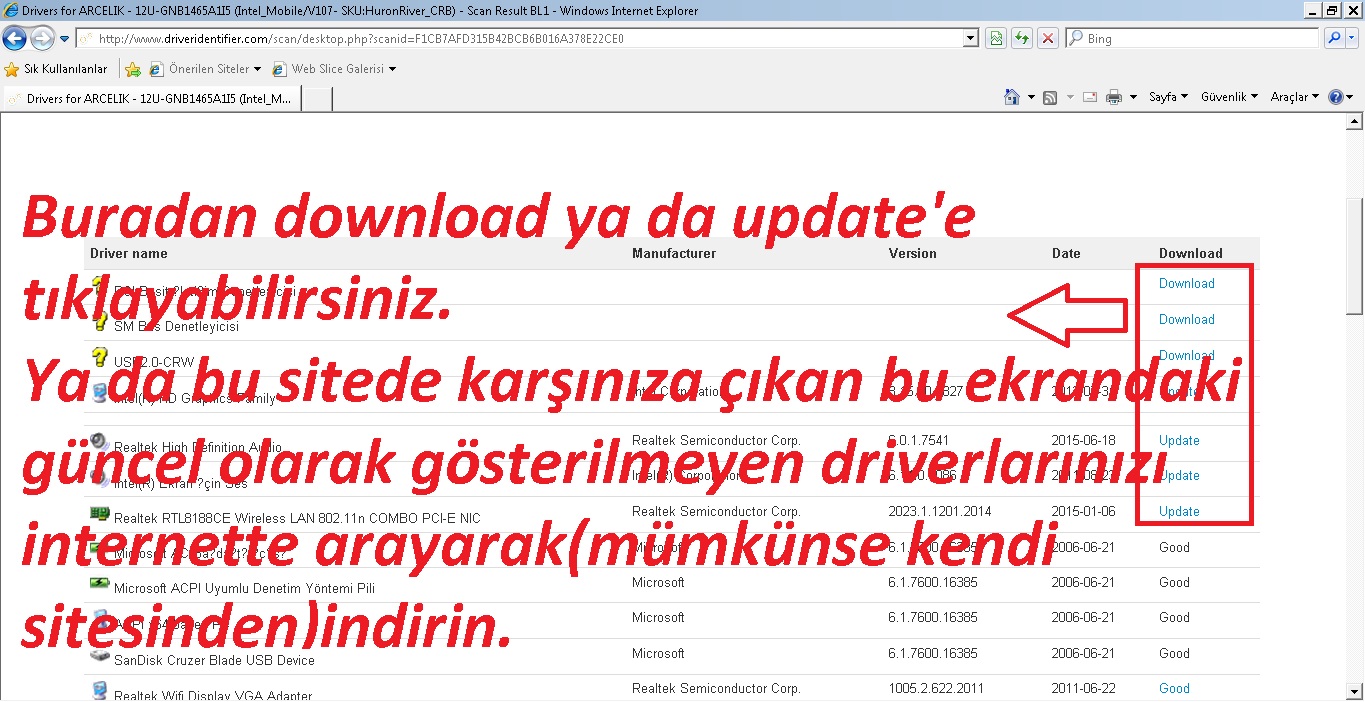Screen dimensions: 1365x702
Task: Click Update for Intel(R) Ekran için Ses
Action: pyautogui.click(x=1179, y=475)
